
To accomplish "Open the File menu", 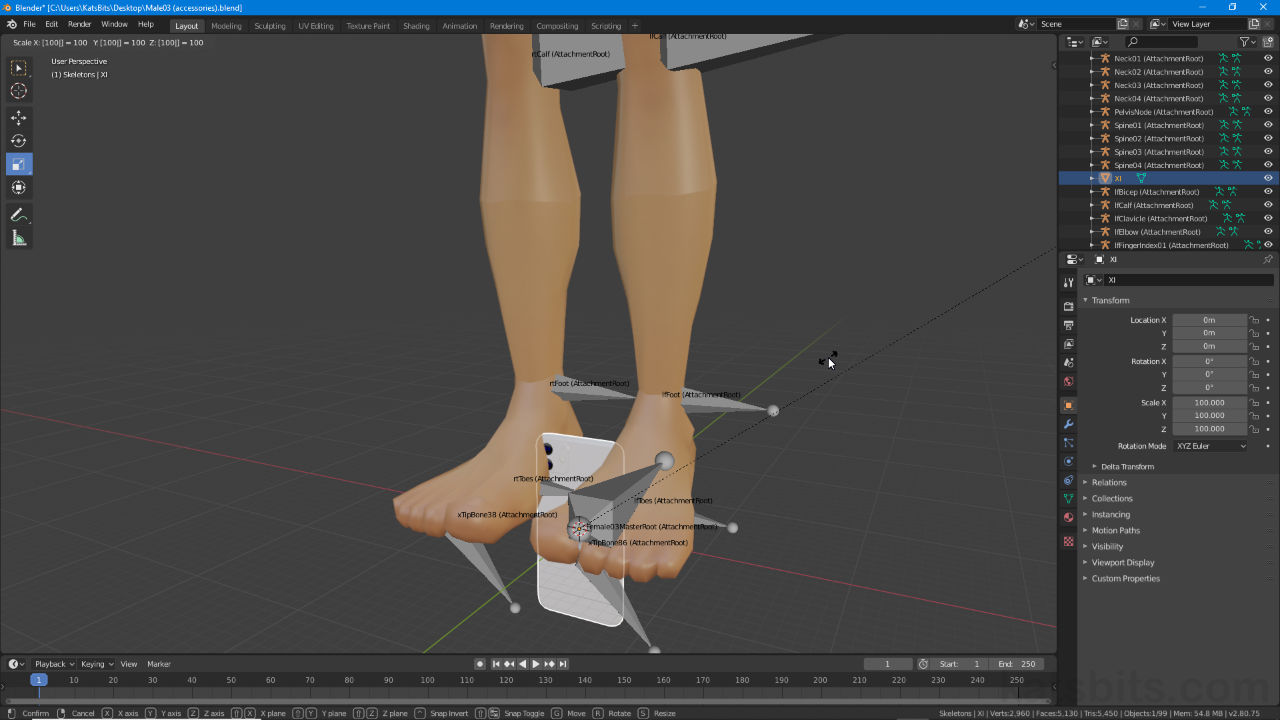I will (x=29, y=24).
